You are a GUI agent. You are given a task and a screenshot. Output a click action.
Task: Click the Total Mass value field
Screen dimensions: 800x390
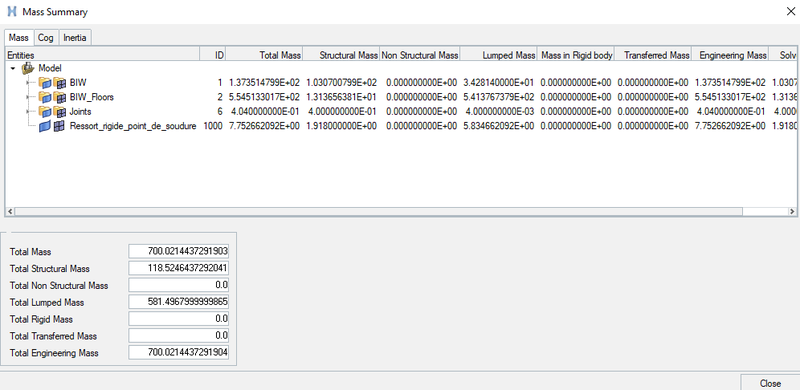click(179, 252)
